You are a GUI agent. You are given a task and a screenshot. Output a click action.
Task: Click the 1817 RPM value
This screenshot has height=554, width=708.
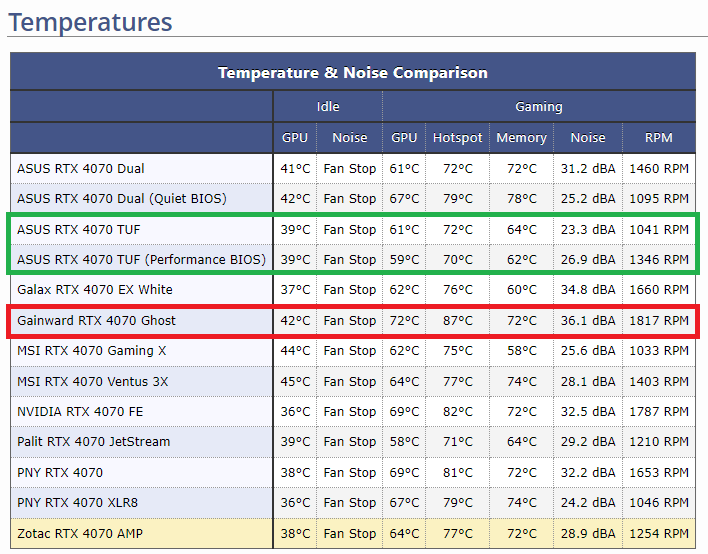[x=659, y=321]
